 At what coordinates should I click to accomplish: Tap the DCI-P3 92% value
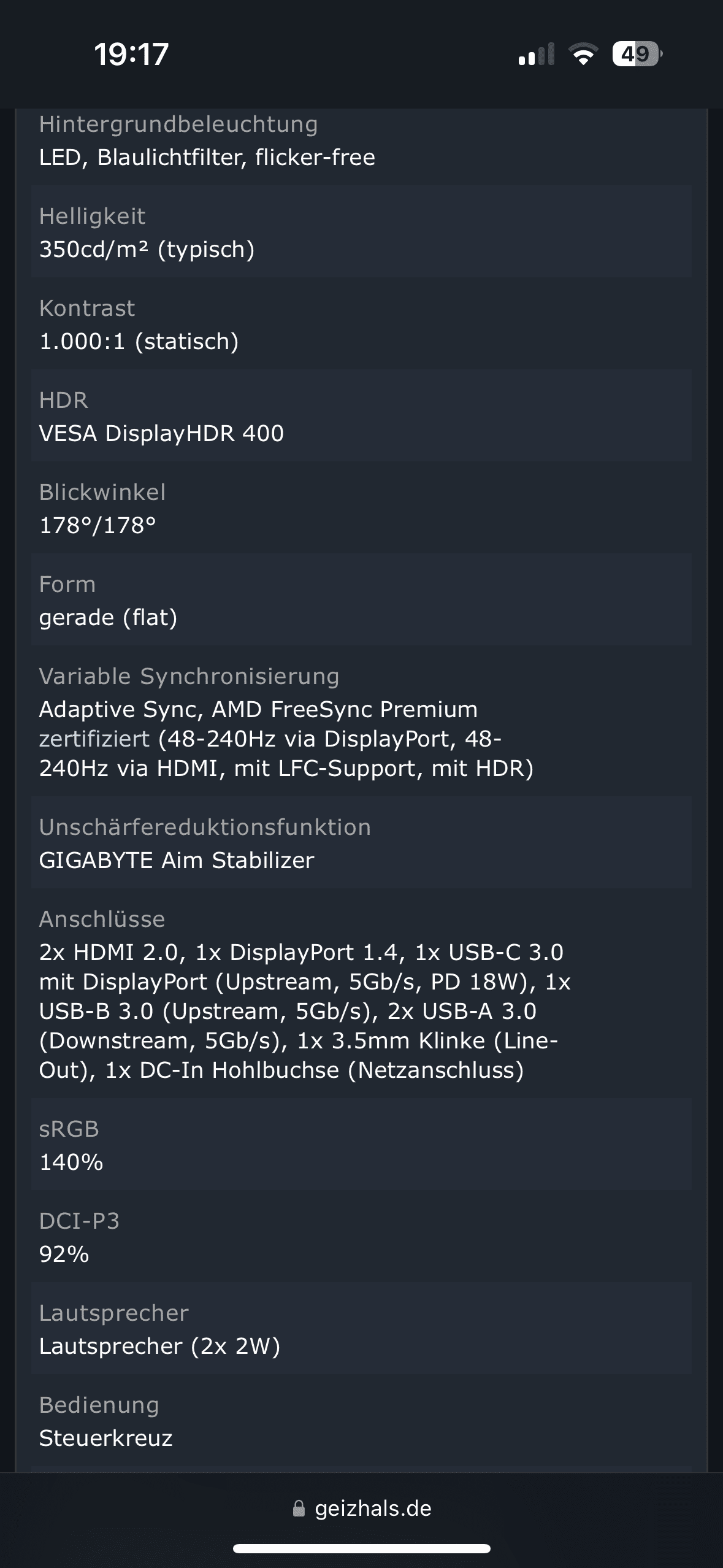(x=64, y=1255)
